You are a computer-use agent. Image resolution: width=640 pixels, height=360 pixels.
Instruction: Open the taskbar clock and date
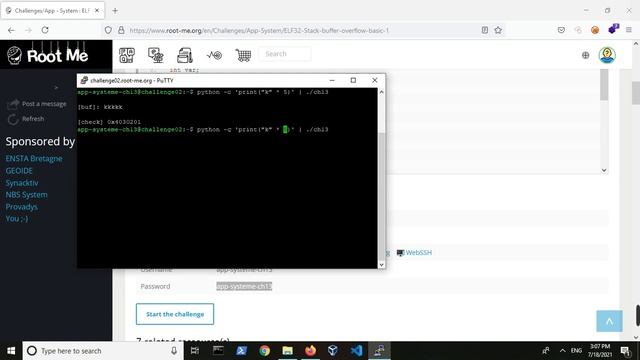click(600, 351)
